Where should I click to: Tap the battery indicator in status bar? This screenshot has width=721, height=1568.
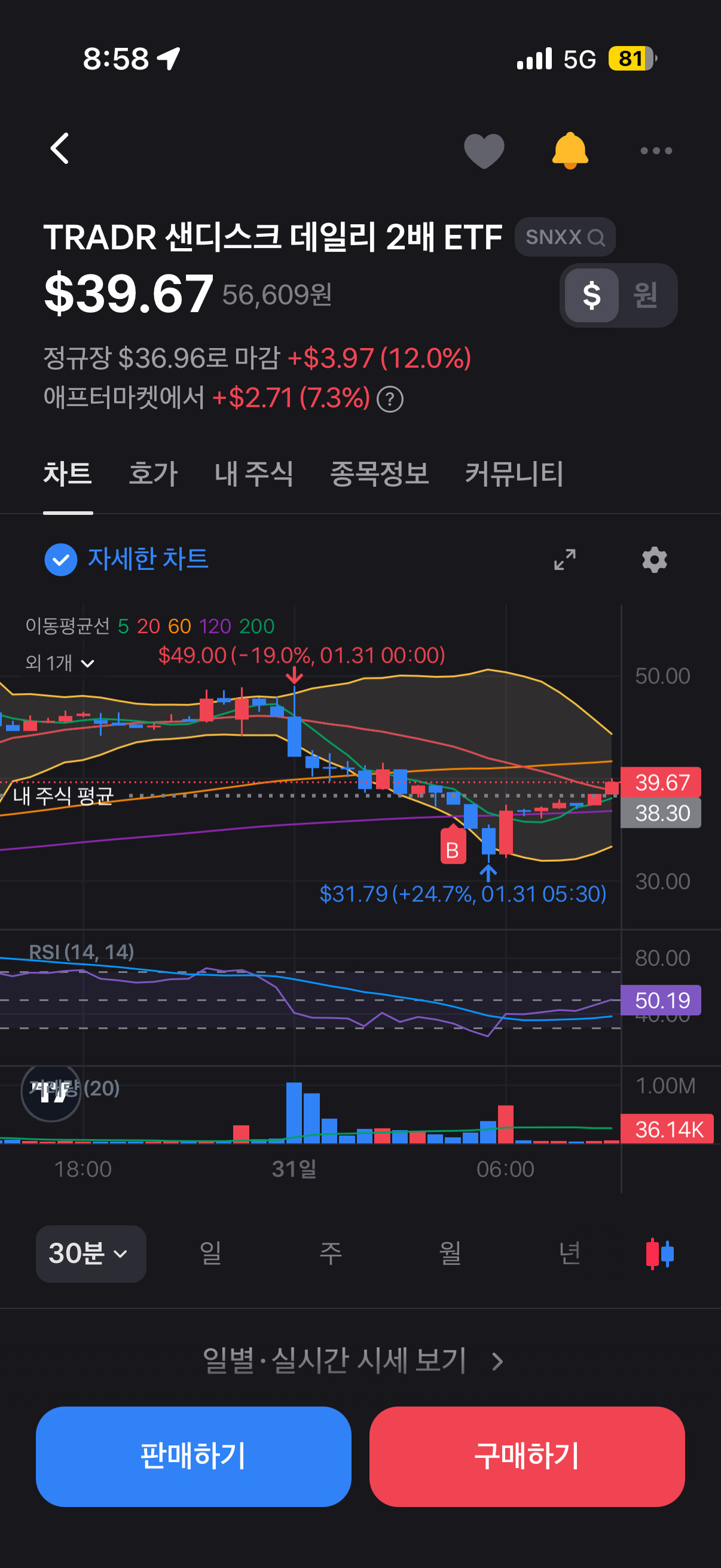pos(633,59)
